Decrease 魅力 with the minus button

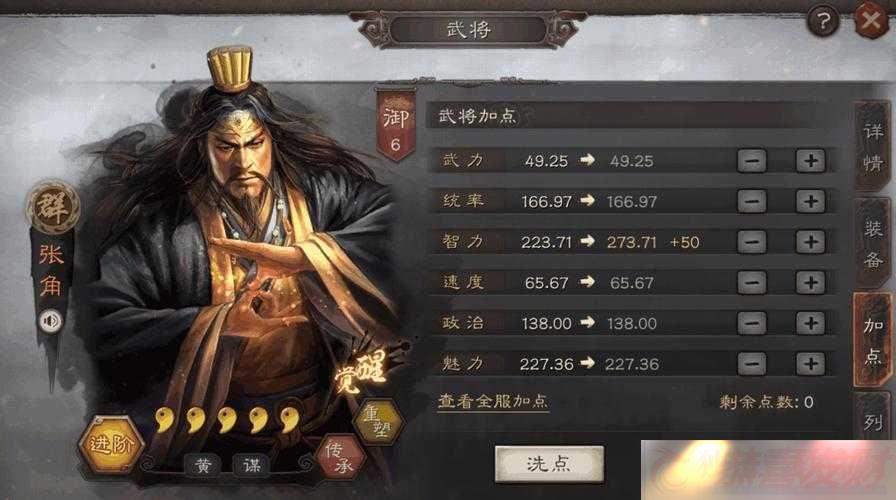[x=752, y=363]
